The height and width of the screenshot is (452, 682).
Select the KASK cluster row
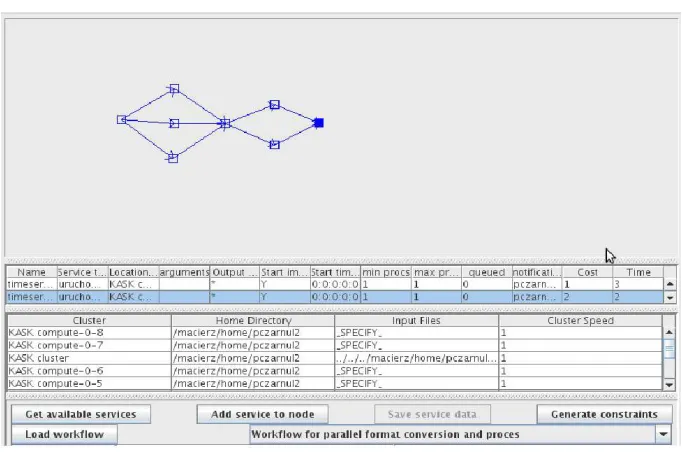335,358
